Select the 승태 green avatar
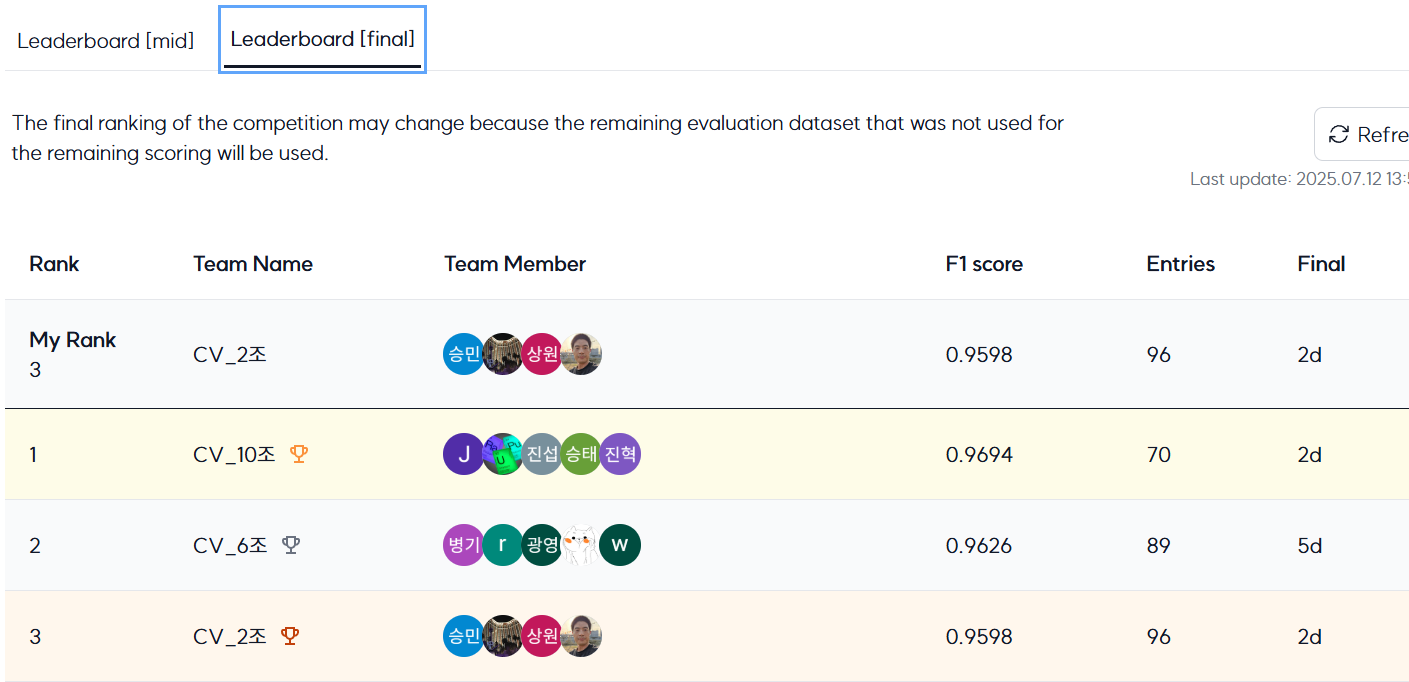 (x=581, y=454)
